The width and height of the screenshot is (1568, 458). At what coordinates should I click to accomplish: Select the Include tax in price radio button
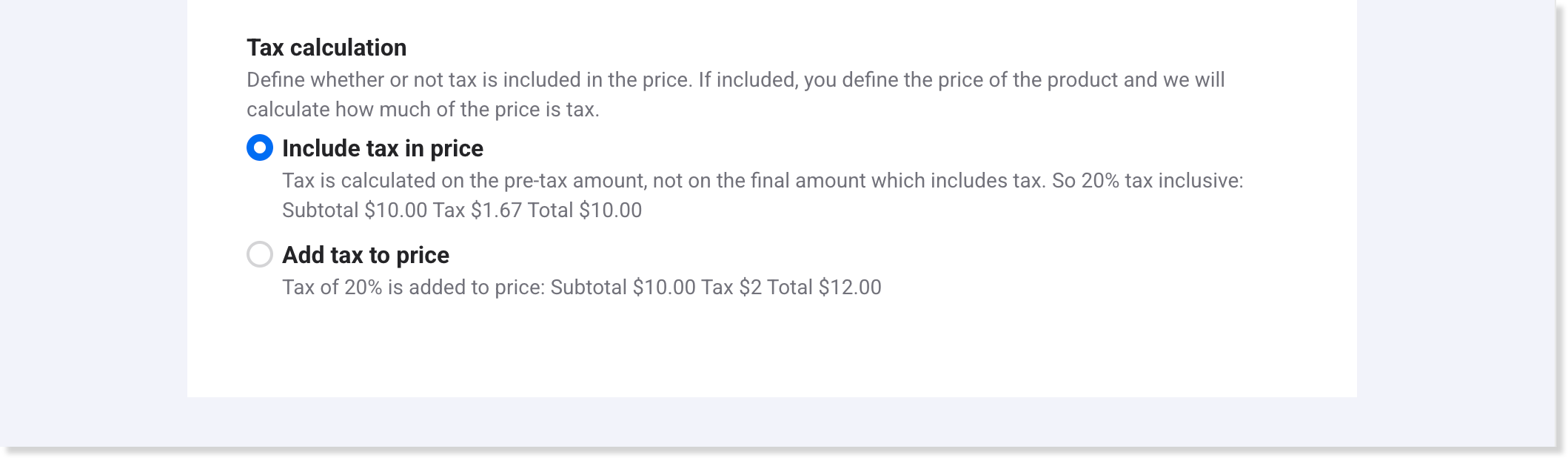260,148
